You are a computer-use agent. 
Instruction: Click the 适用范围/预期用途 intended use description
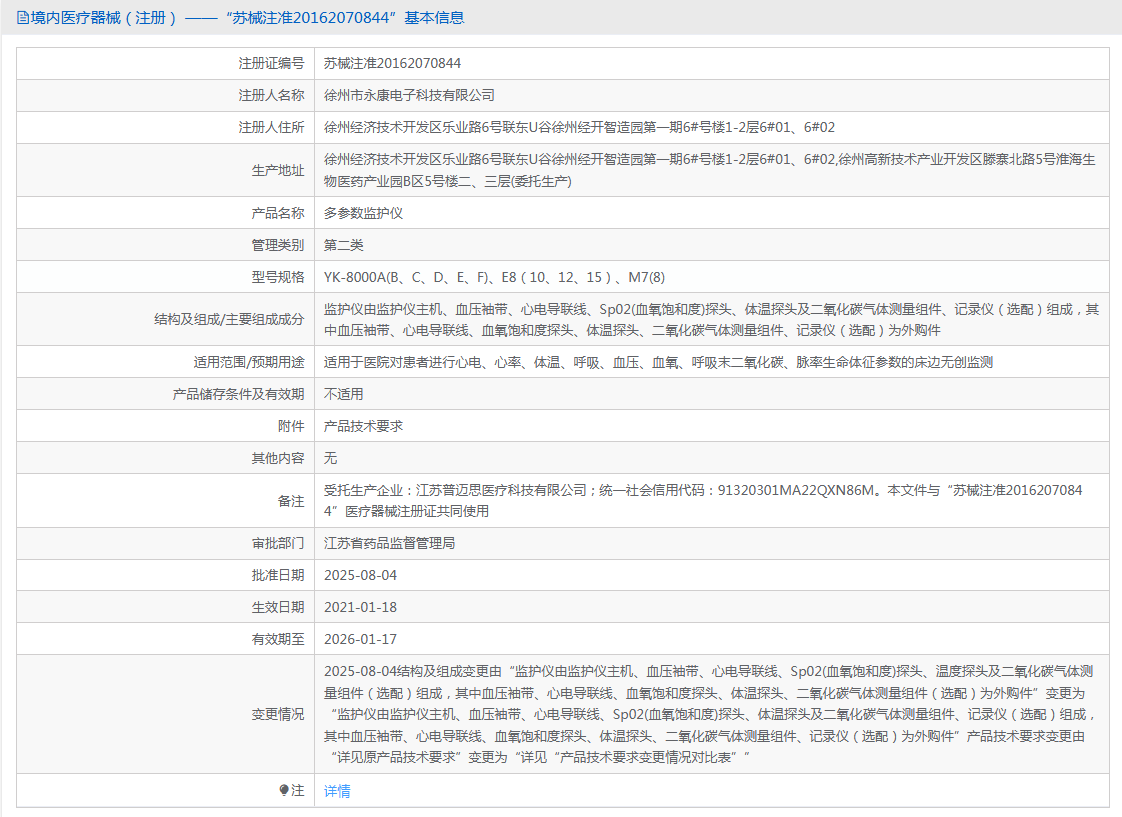click(x=658, y=362)
